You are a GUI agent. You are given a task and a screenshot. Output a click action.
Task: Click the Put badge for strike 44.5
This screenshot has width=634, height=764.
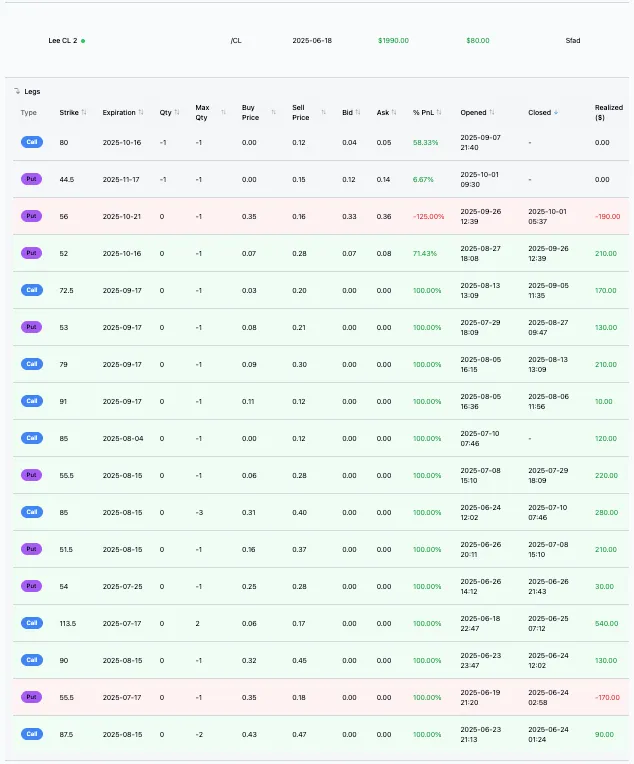[x=32, y=179]
